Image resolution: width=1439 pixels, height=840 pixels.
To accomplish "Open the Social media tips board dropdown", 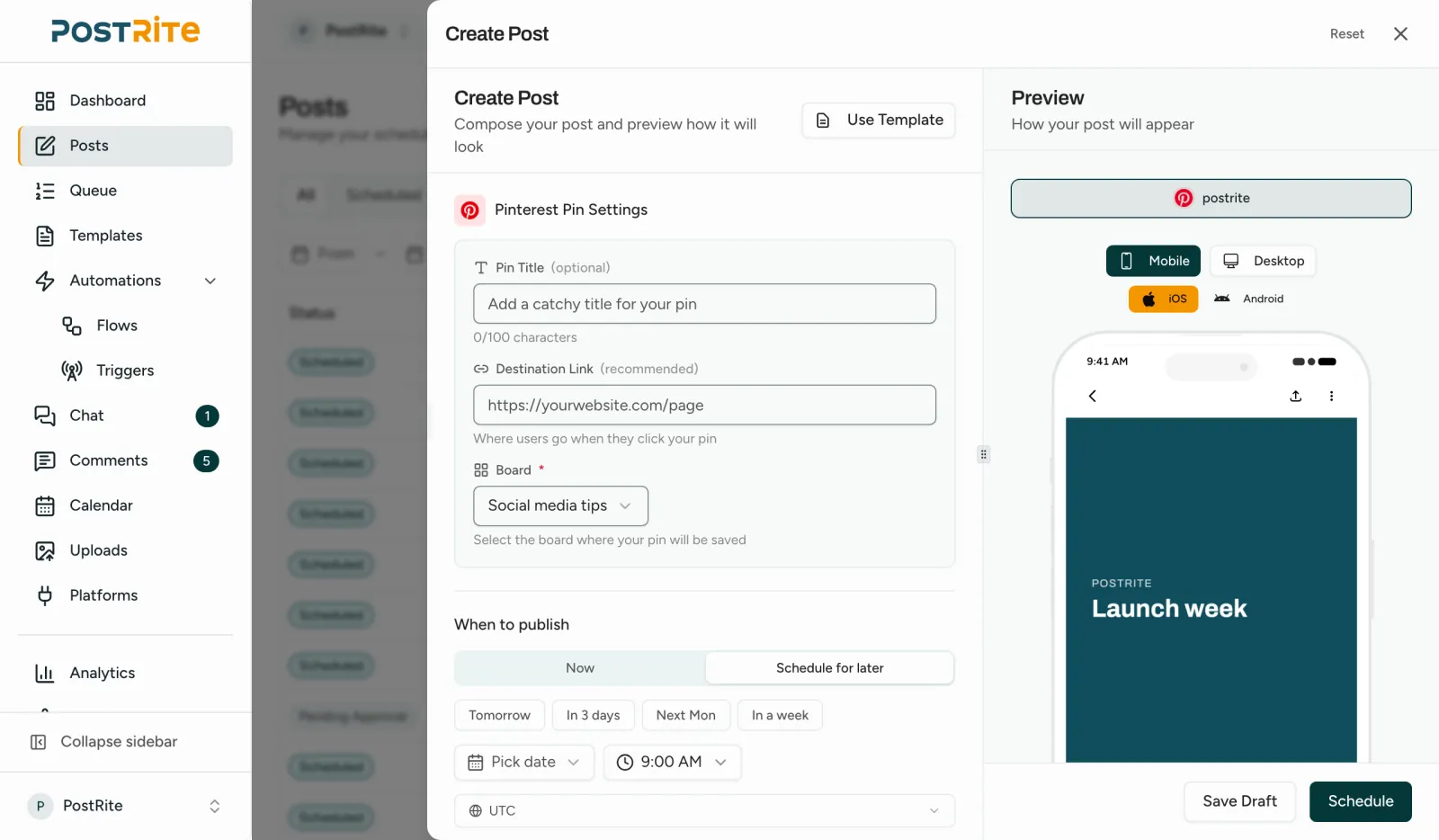I will coord(560,506).
